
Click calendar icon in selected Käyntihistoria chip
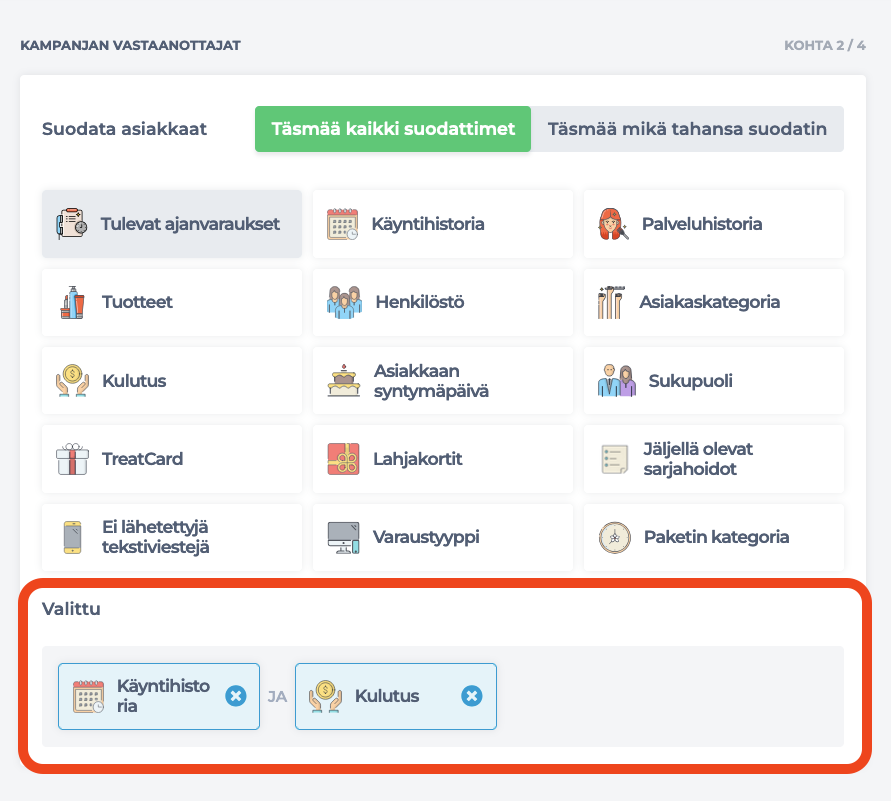pos(88,696)
